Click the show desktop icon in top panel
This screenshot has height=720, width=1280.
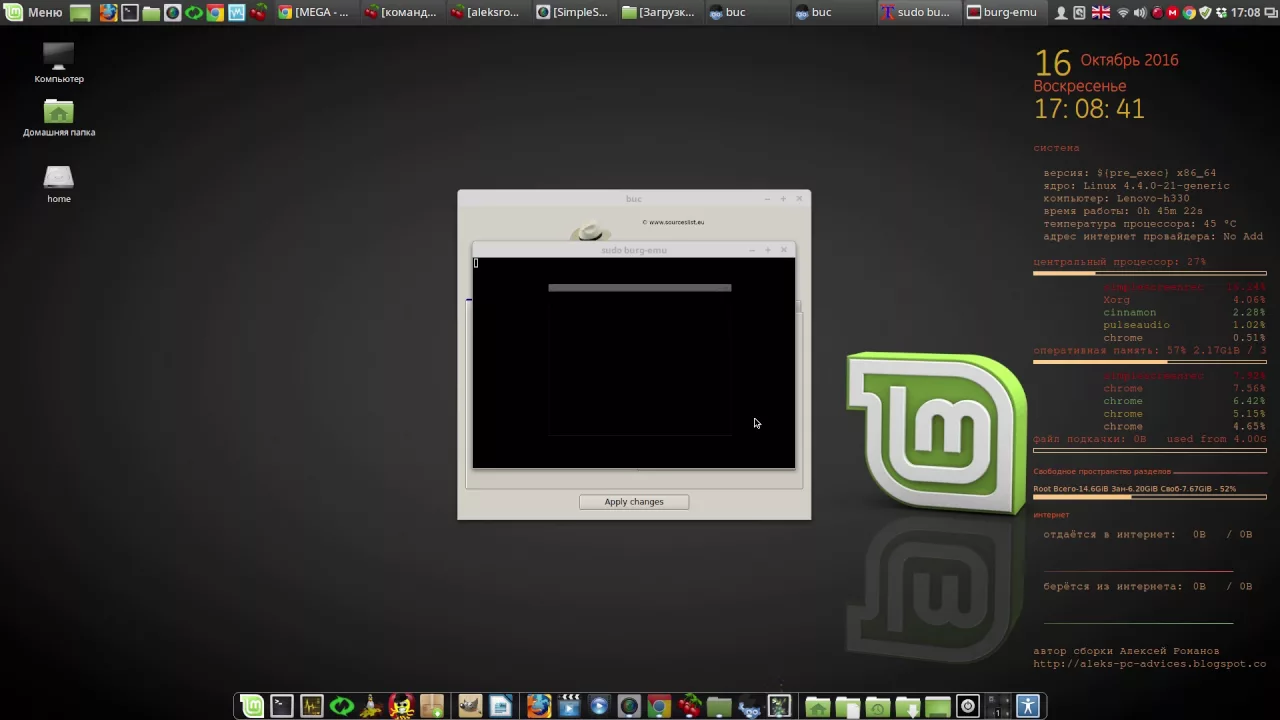(x=80, y=13)
